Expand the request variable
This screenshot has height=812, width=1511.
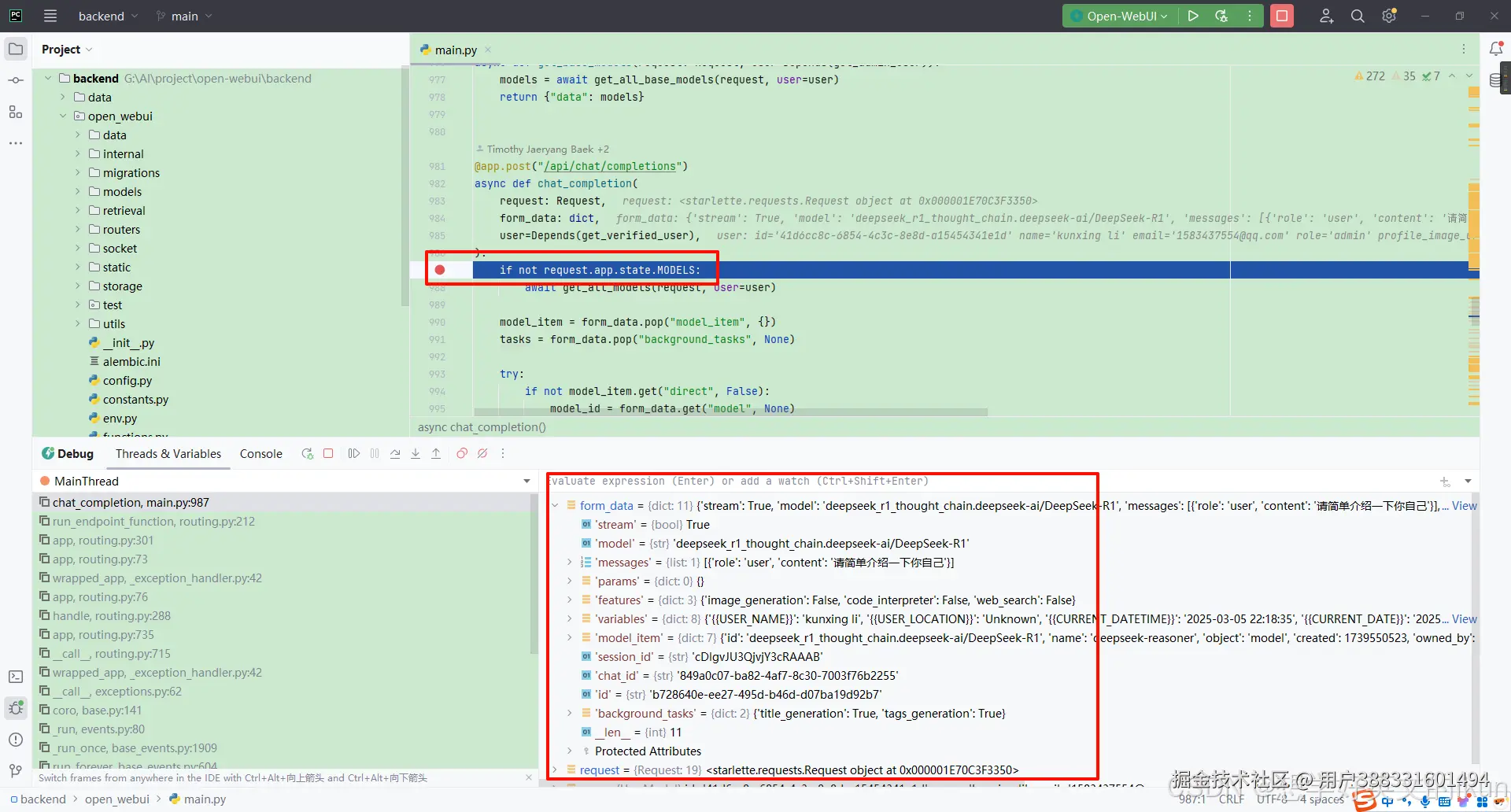[x=555, y=770]
